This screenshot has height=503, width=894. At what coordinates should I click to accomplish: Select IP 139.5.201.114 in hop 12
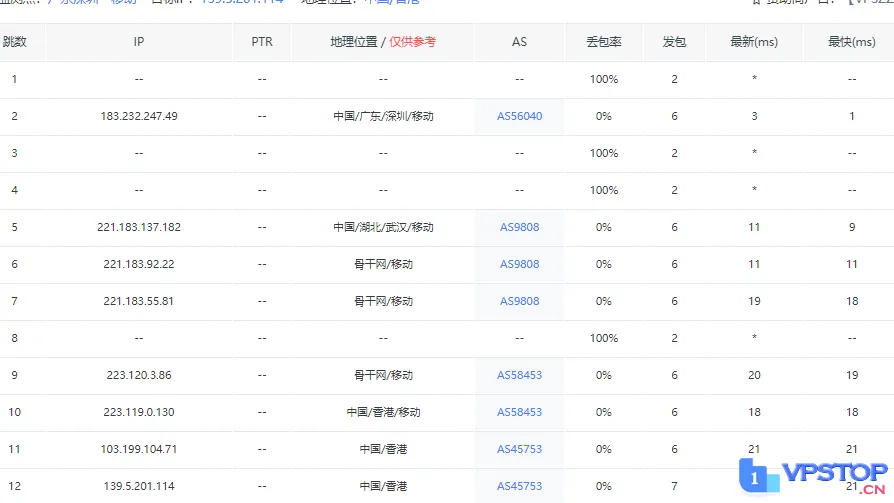(139, 486)
